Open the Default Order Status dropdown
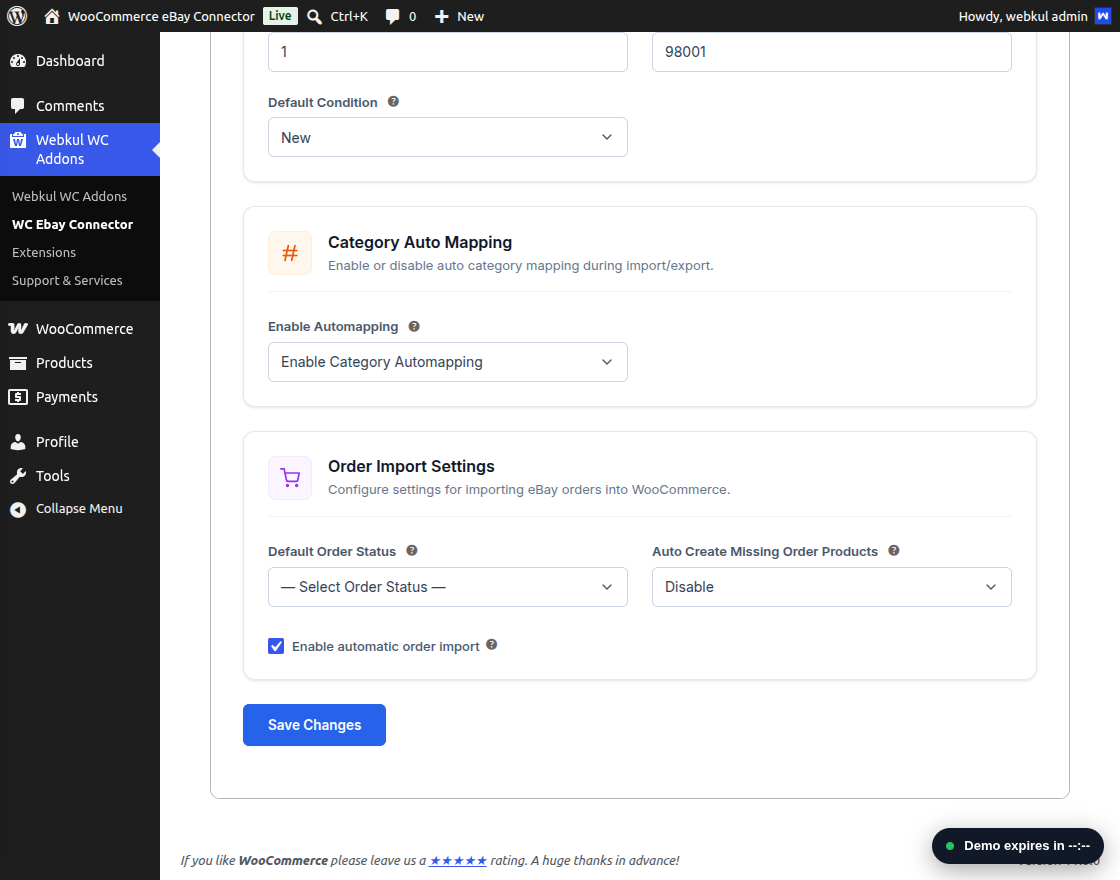 [448, 587]
